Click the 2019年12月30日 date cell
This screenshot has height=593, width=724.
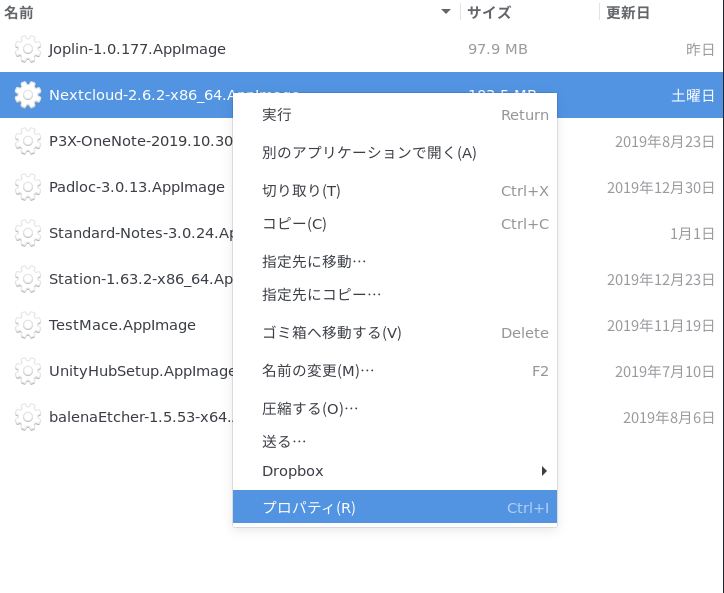[661, 188]
